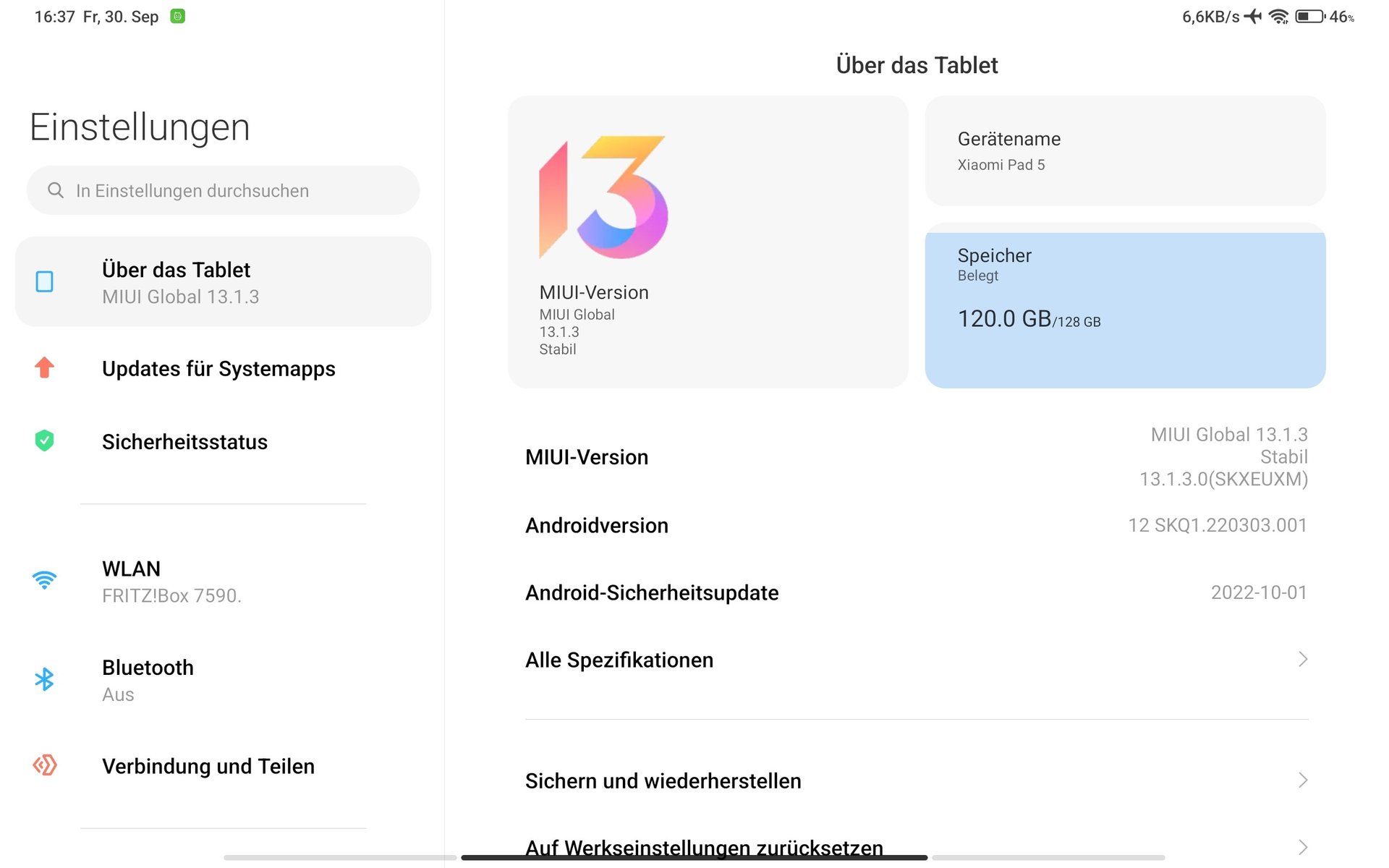Tap the Wi-Fi status bar icon
Viewport: 1389px width, 868px height.
pos(1278,17)
